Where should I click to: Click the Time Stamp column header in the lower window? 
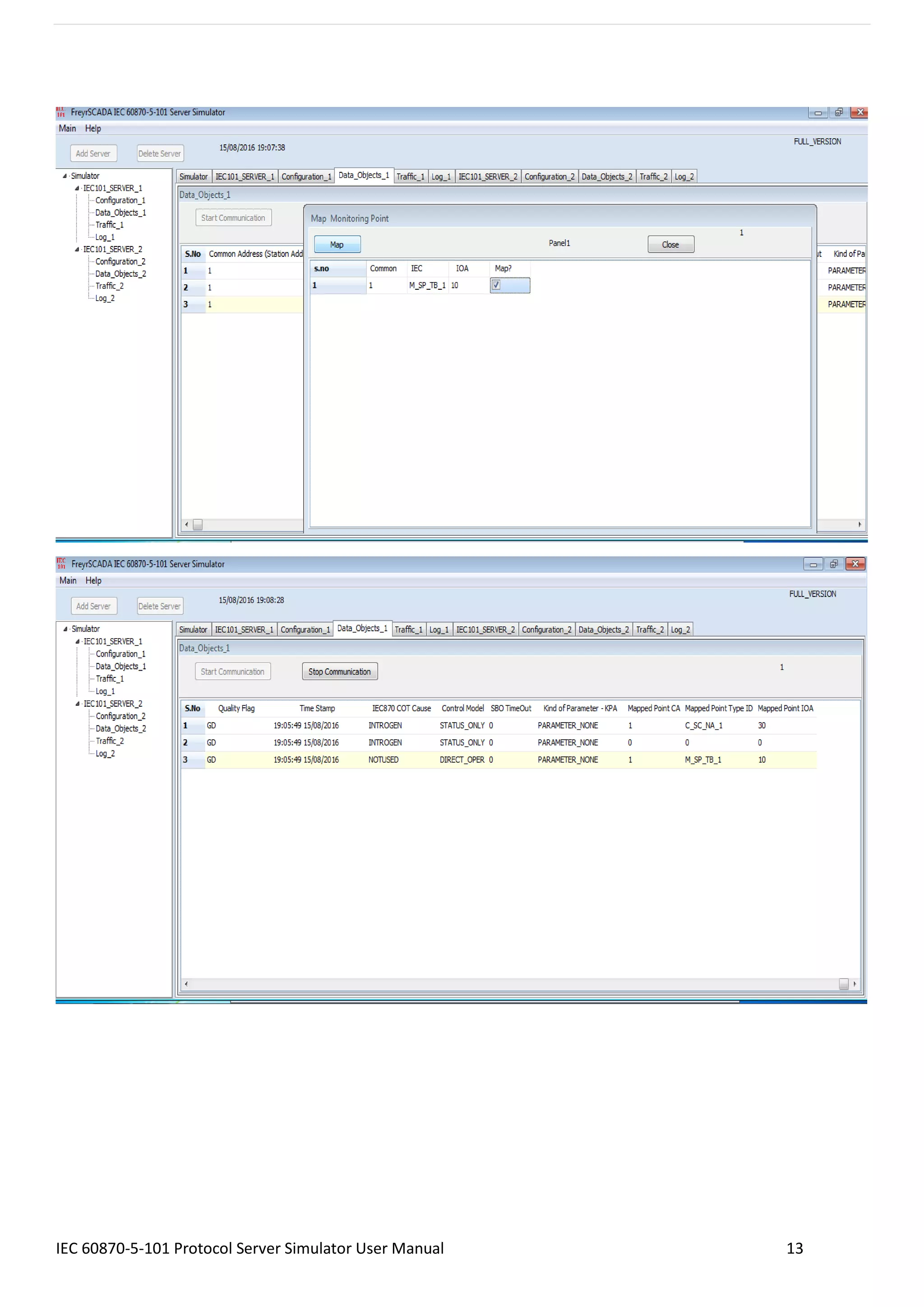click(318, 709)
